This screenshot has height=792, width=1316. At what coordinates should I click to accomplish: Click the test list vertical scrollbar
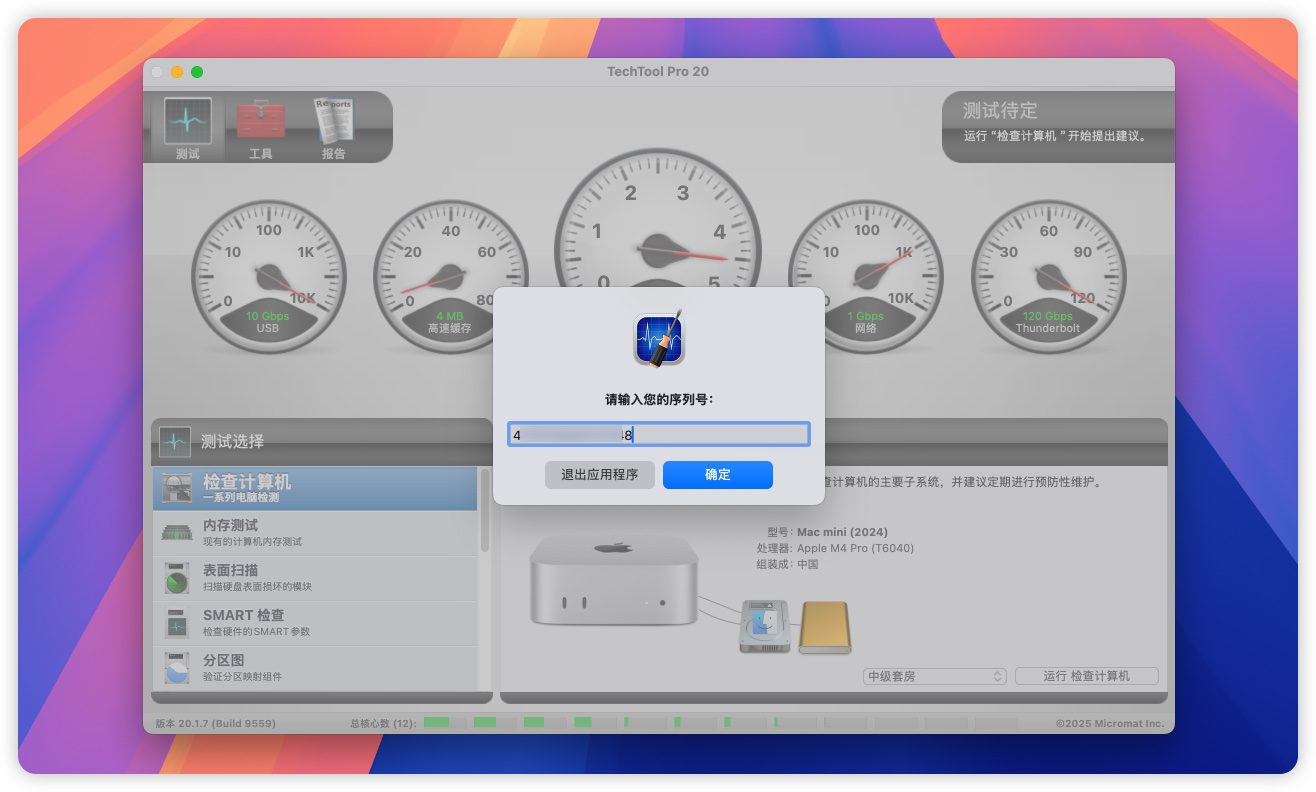point(485,510)
